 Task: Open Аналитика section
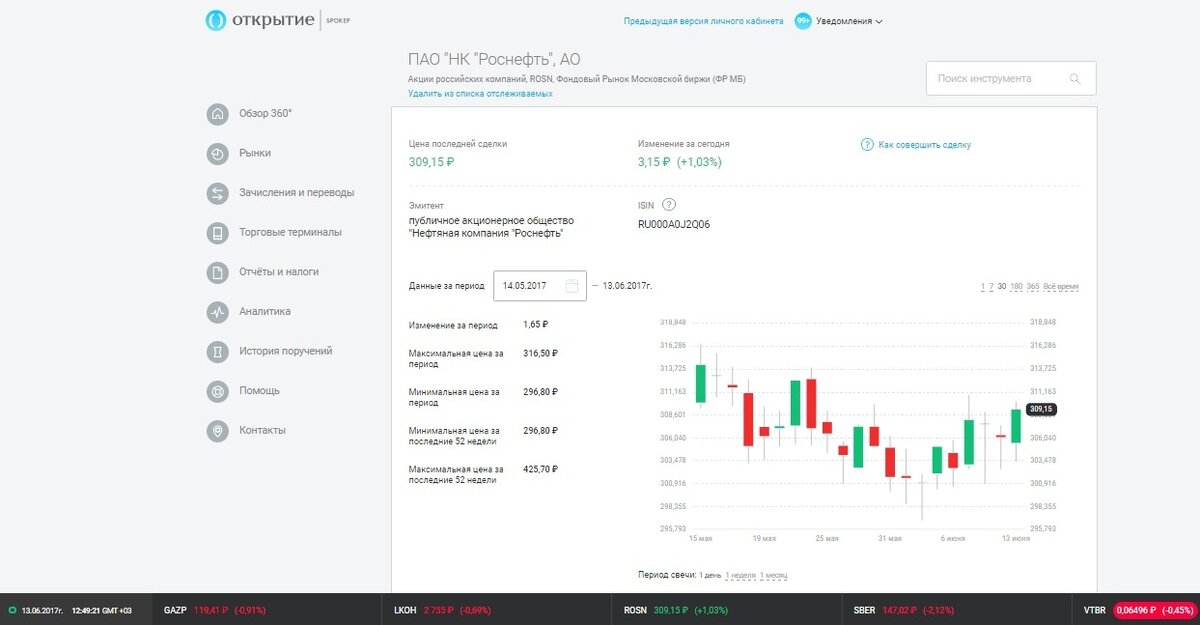[x=265, y=312]
